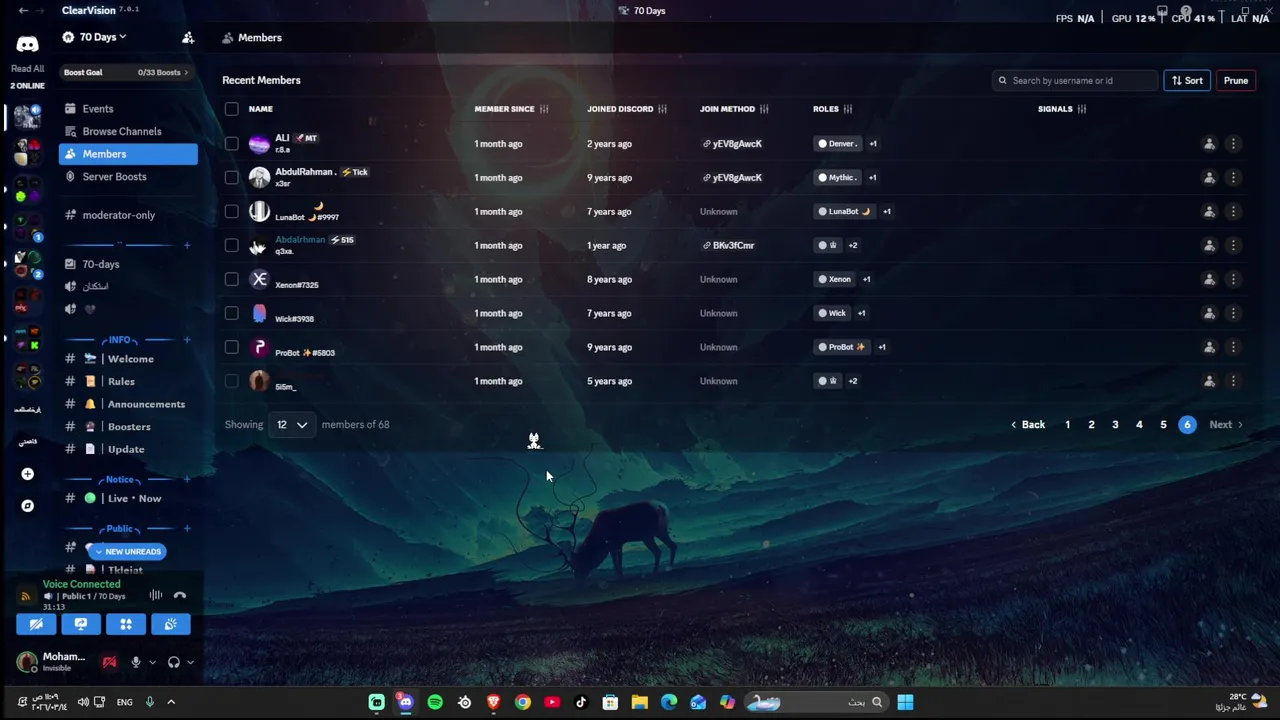Screen dimensions: 1280x720
Task: Open Discover servers compass icon
Action: click(28, 506)
